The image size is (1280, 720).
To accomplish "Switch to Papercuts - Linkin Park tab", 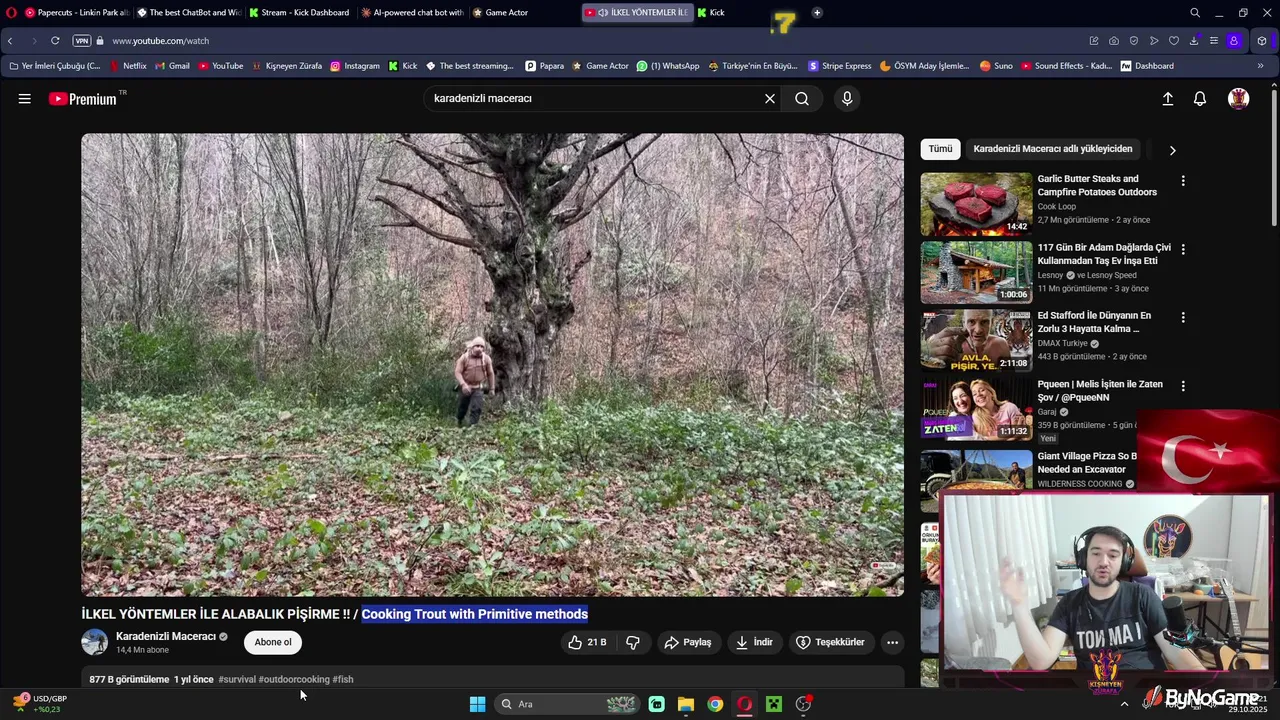I will 77,12.
